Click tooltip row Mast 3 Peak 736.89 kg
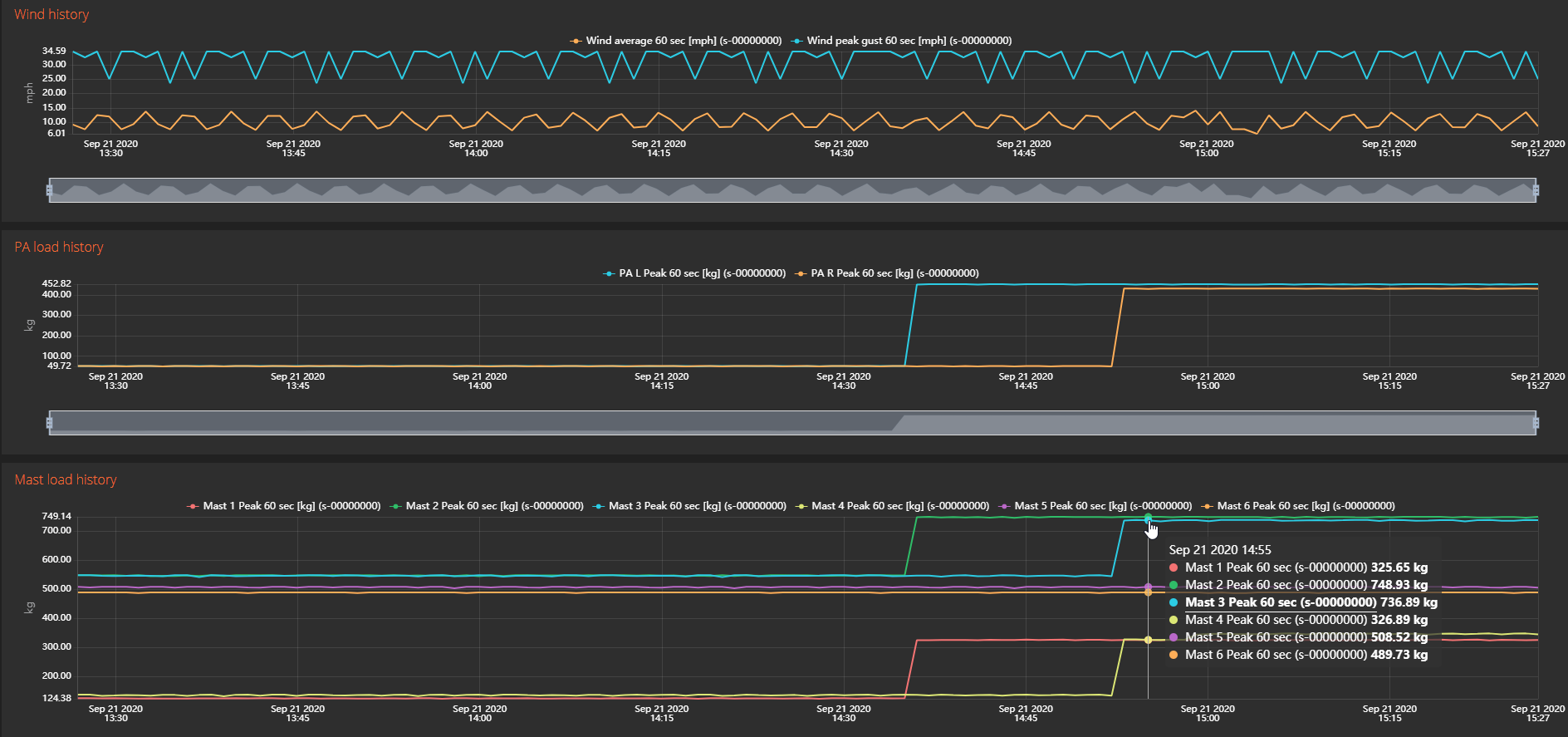The width and height of the screenshot is (1568, 737). pyautogui.click(x=1303, y=602)
